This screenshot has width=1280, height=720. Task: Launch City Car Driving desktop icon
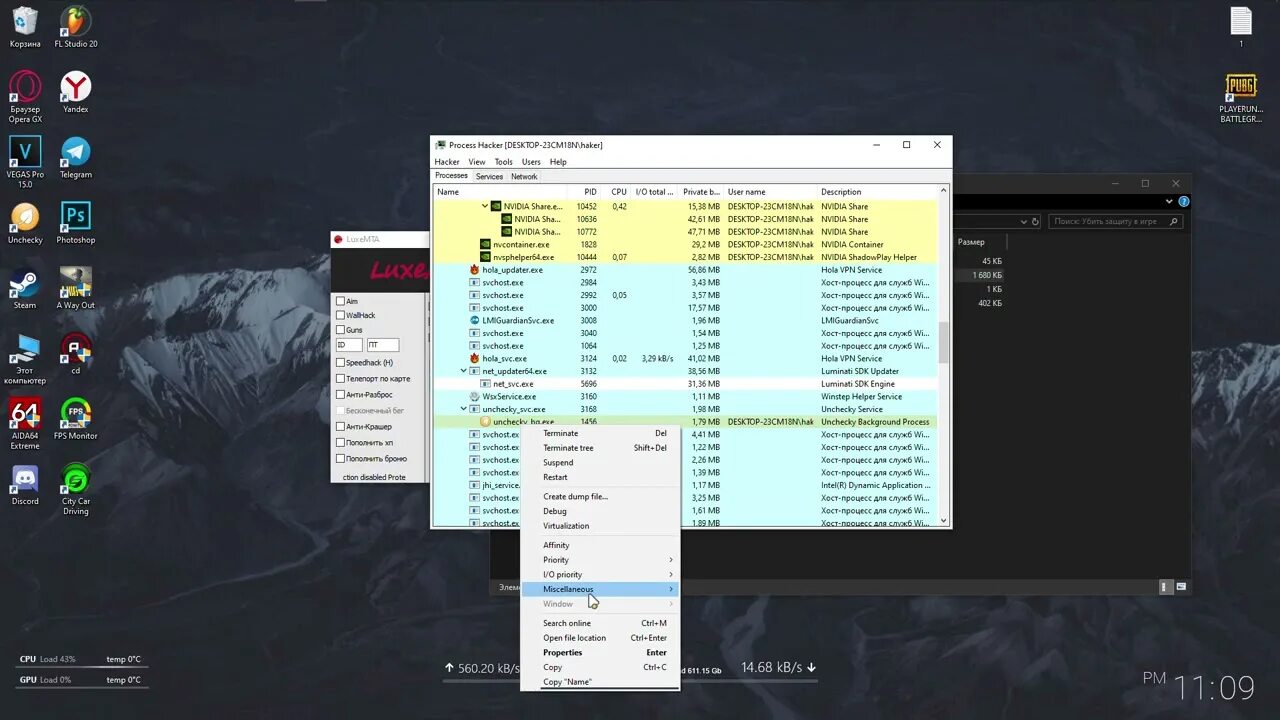(x=76, y=490)
